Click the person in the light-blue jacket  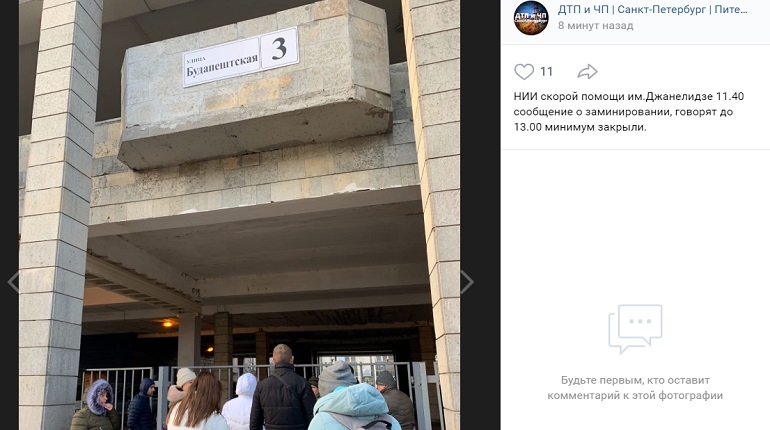pyautogui.click(x=353, y=398)
